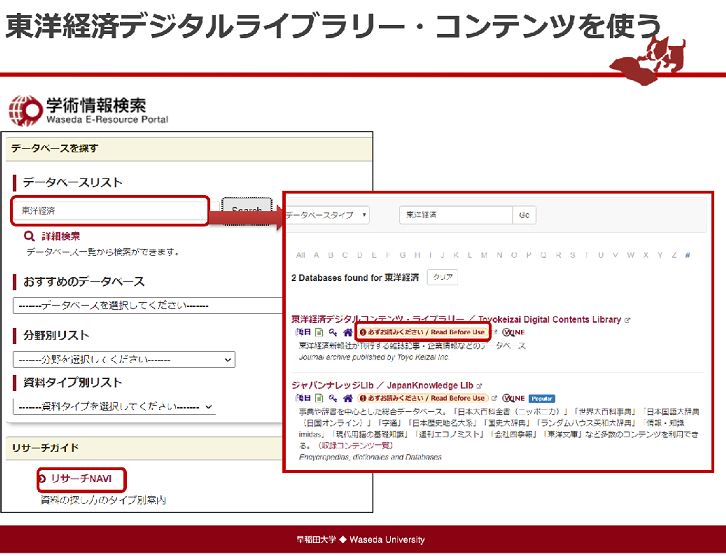
Task: Select the All filter in alphabet index
Action: click(x=300, y=255)
